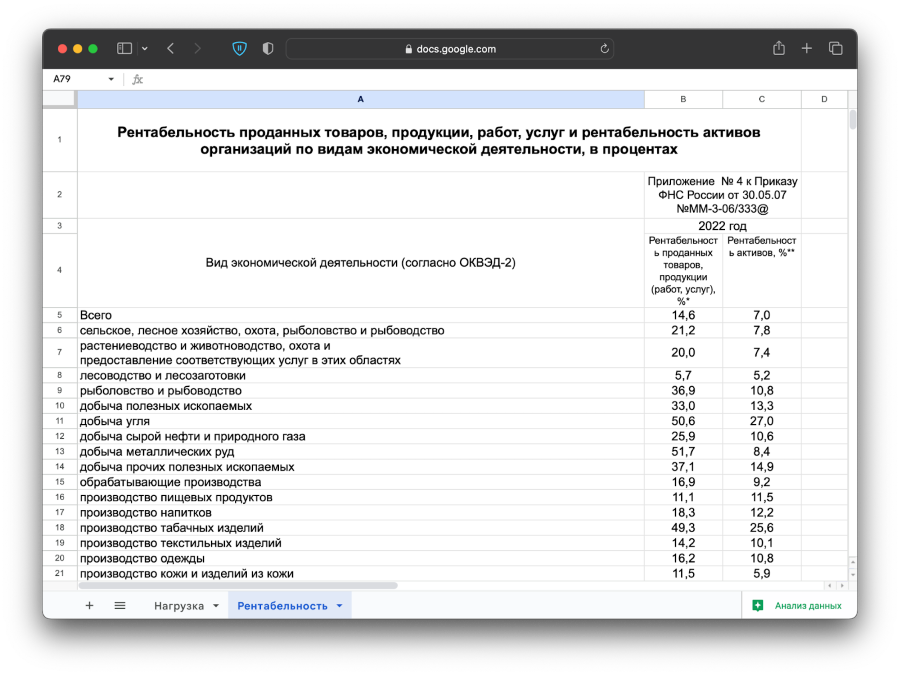Open the all sheets list
Image resolution: width=900 pixels, height=675 pixels.
(120, 605)
